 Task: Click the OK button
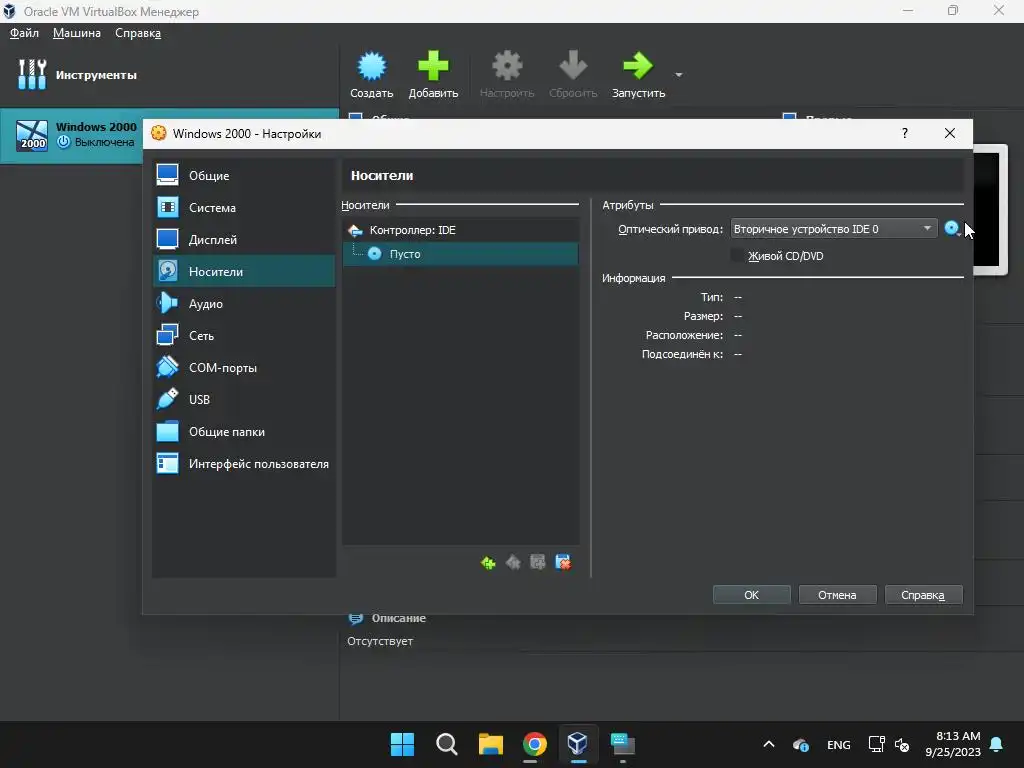click(x=751, y=595)
